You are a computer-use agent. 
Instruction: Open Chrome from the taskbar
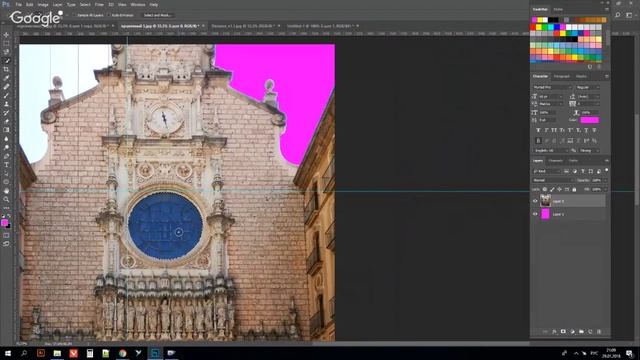(x=122, y=353)
